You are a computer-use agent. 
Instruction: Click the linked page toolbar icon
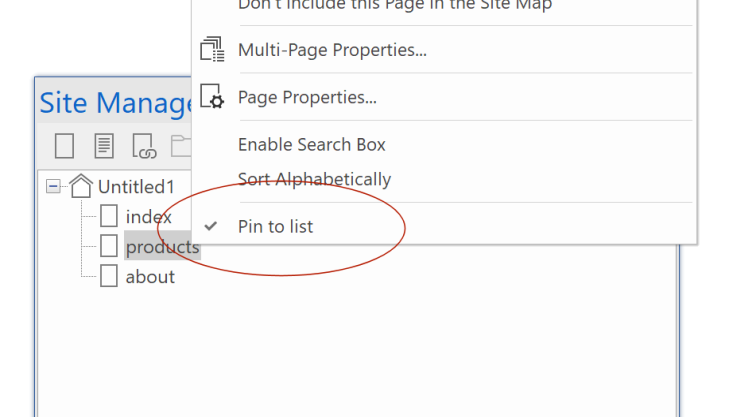[142, 147]
